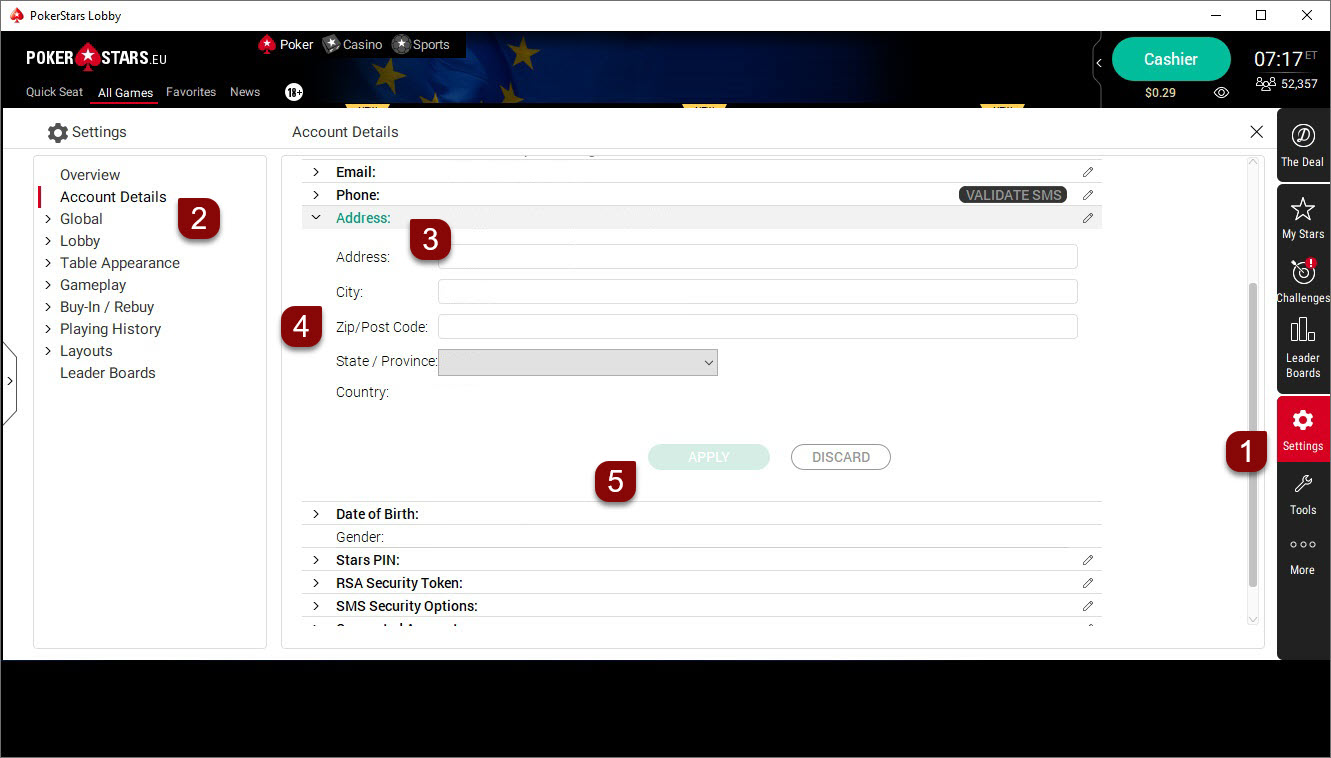Open Quick Seat tab

[x=54, y=92]
